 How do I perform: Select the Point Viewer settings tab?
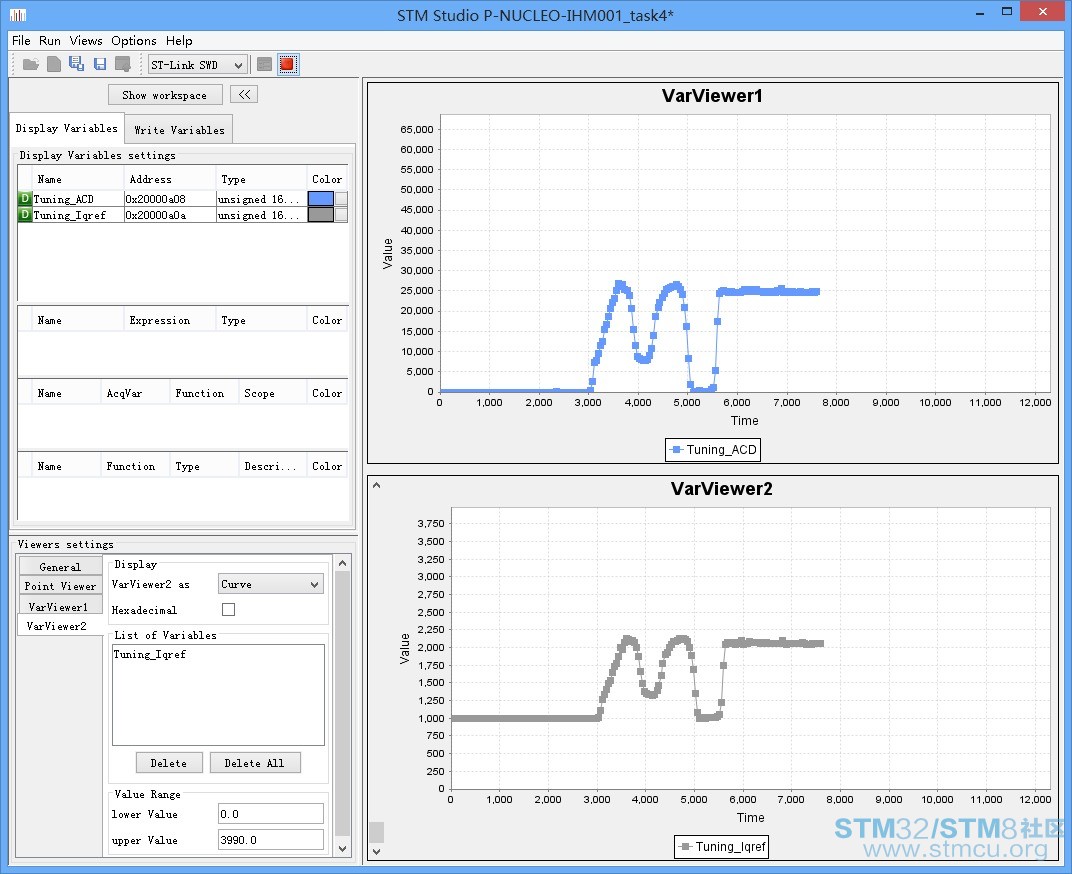tap(60, 586)
